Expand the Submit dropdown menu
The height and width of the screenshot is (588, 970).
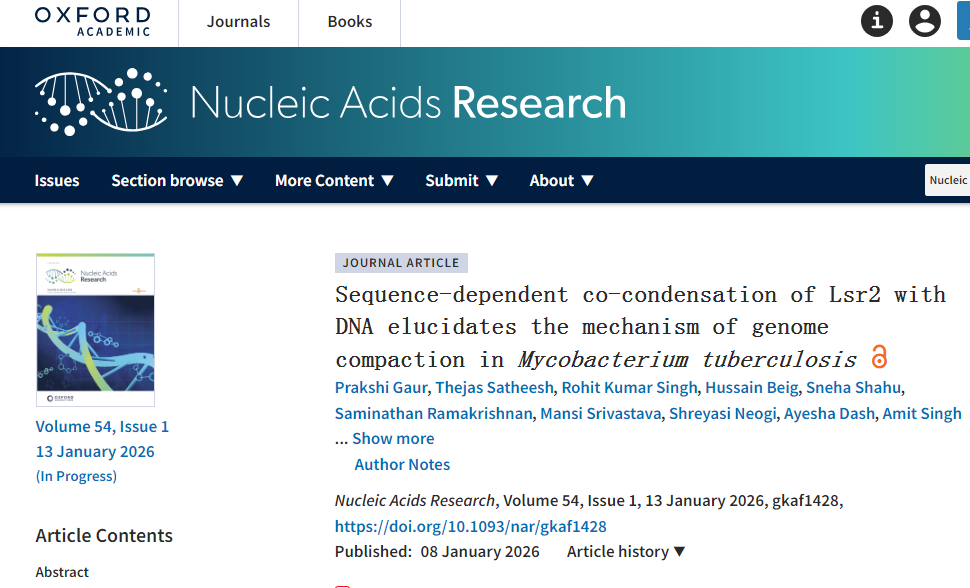pos(462,180)
